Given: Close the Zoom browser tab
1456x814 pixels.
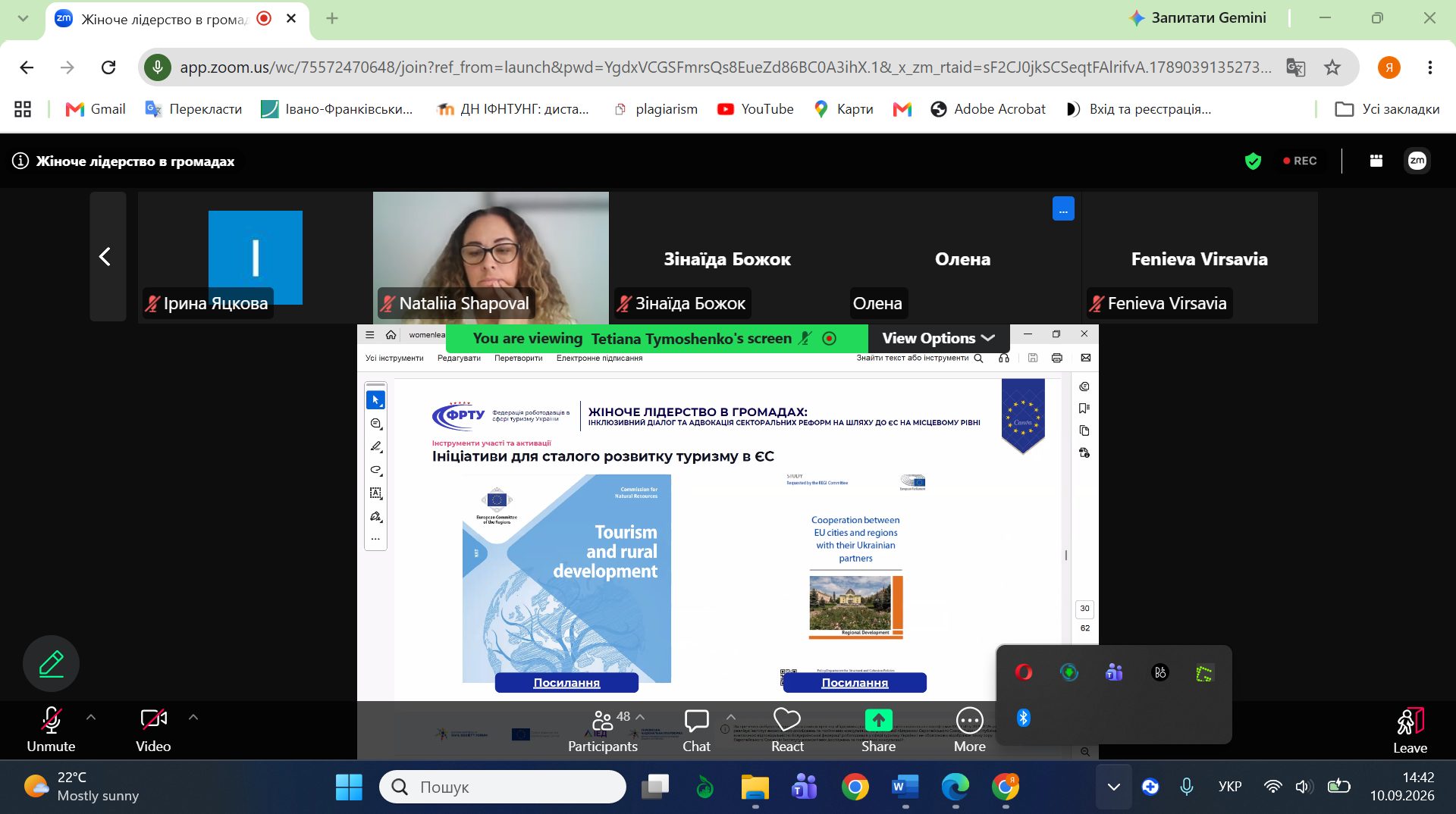Looking at the screenshot, I should pos(291,18).
